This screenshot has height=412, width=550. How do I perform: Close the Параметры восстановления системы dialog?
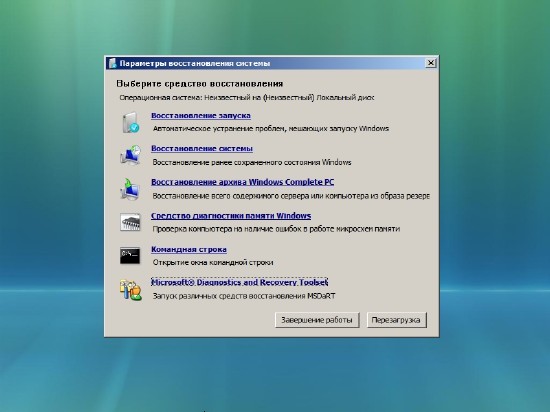[430, 63]
